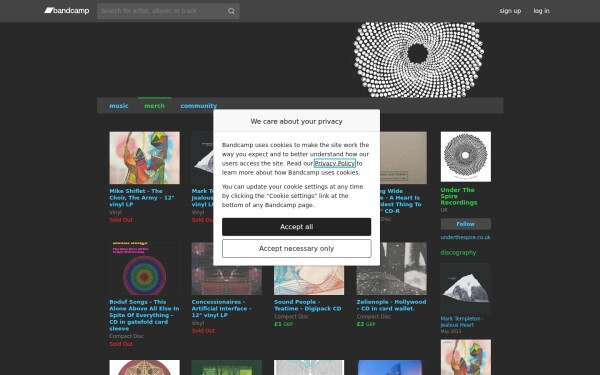Image resolution: width=600 pixels, height=375 pixels.
Task: Open the Privacy Policy link
Action: pyautogui.click(x=335, y=163)
